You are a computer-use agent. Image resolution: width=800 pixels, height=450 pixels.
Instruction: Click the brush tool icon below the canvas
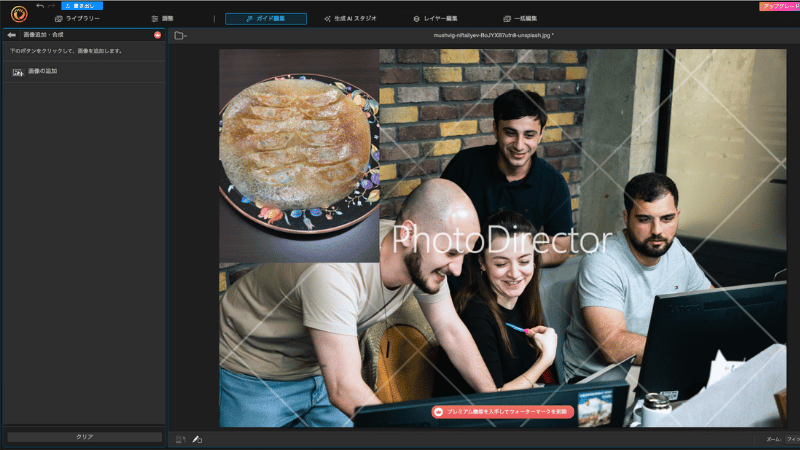197,439
